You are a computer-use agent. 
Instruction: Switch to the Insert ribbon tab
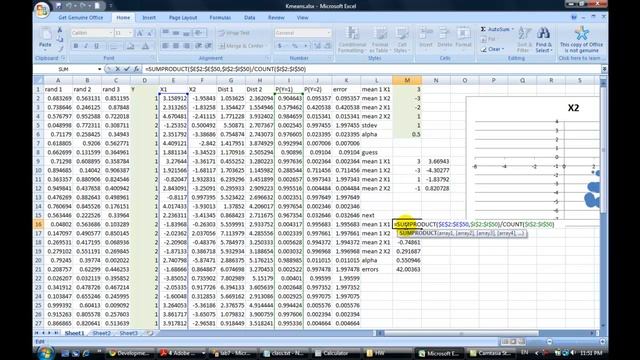coord(149,18)
